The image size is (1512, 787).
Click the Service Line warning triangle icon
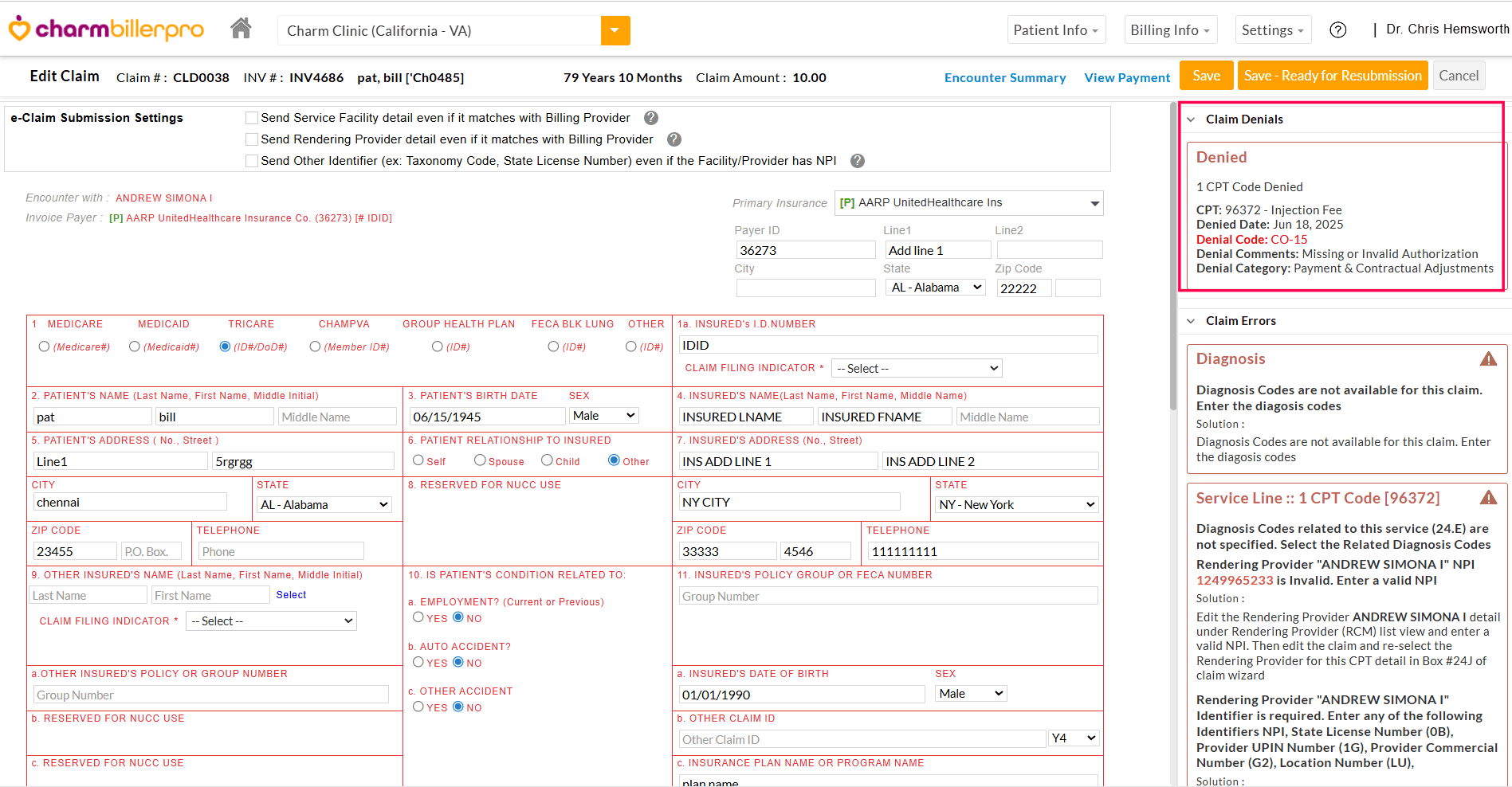[1488, 498]
